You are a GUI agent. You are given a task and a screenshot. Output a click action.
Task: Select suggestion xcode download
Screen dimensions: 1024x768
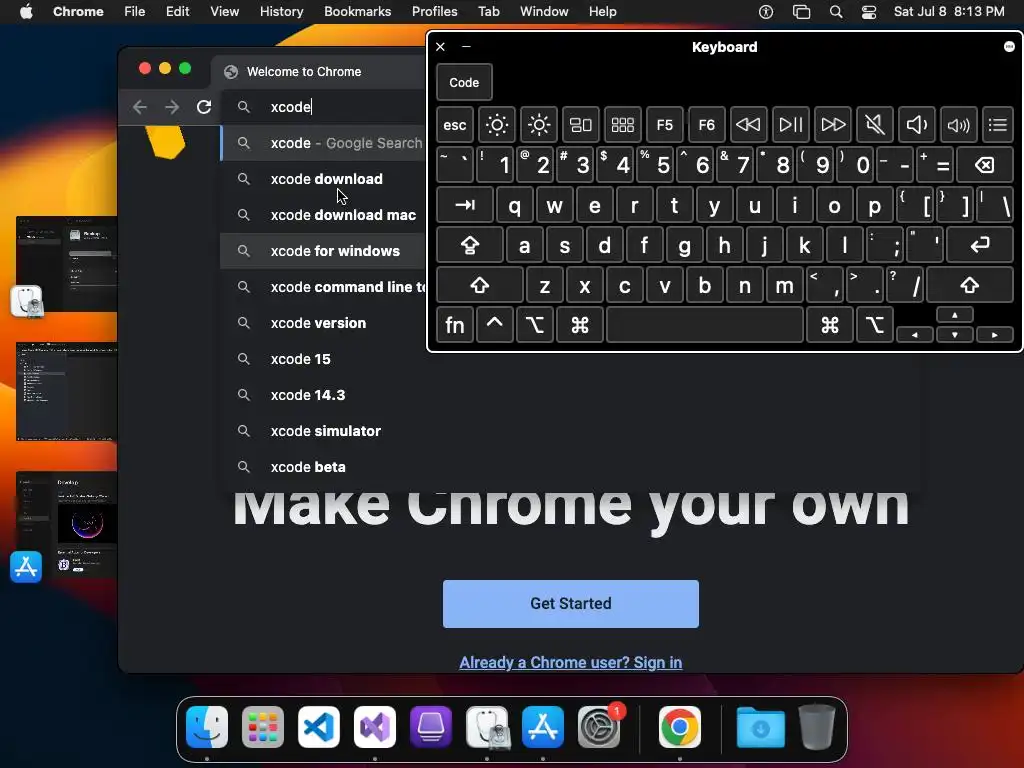point(324,179)
